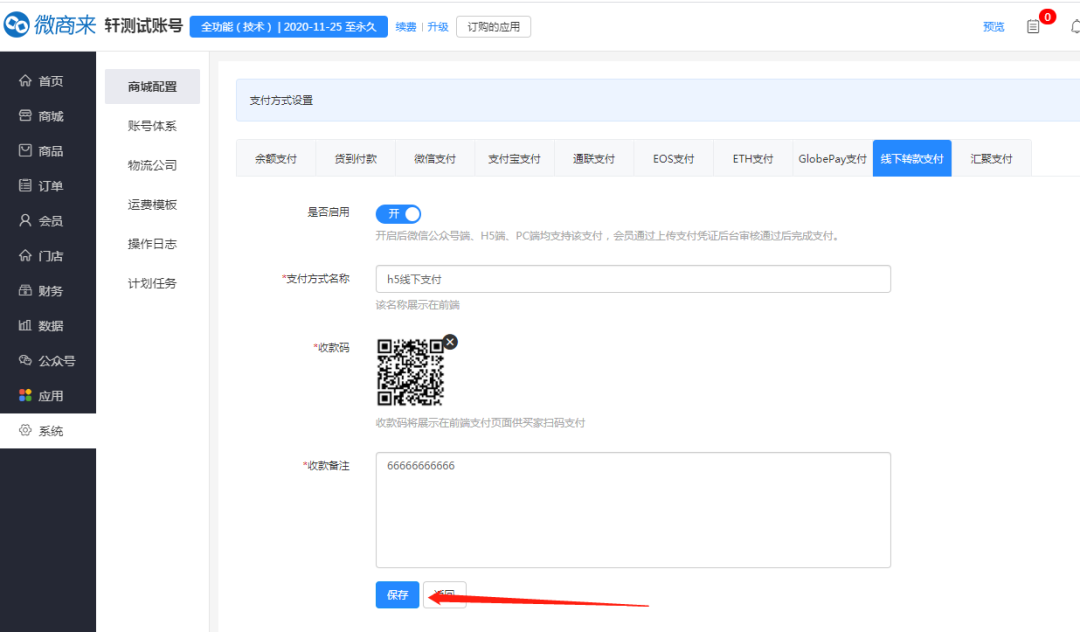
Task: Switch to 微信支付 tab
Action: [x=435, y=158]
